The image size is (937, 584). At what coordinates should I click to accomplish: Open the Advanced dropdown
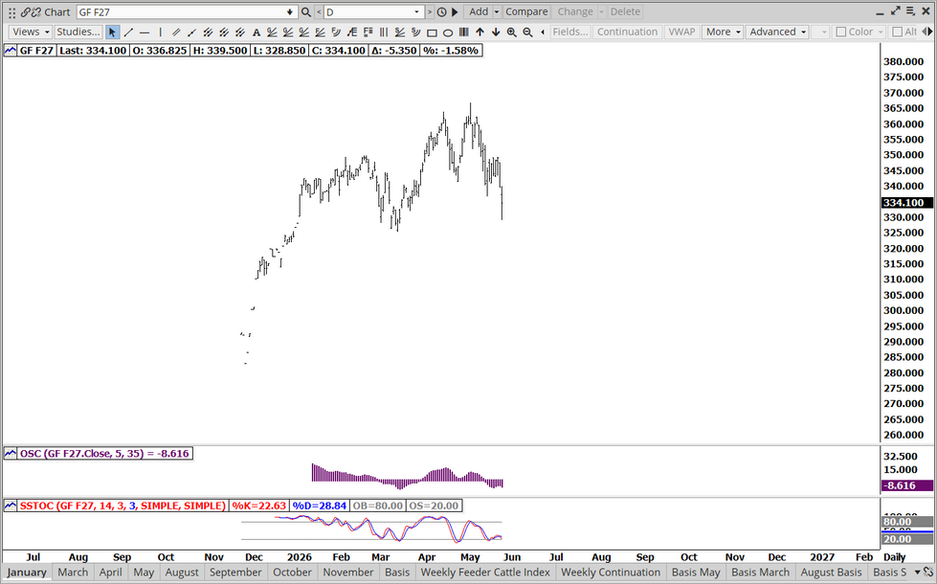pos(777,32)
